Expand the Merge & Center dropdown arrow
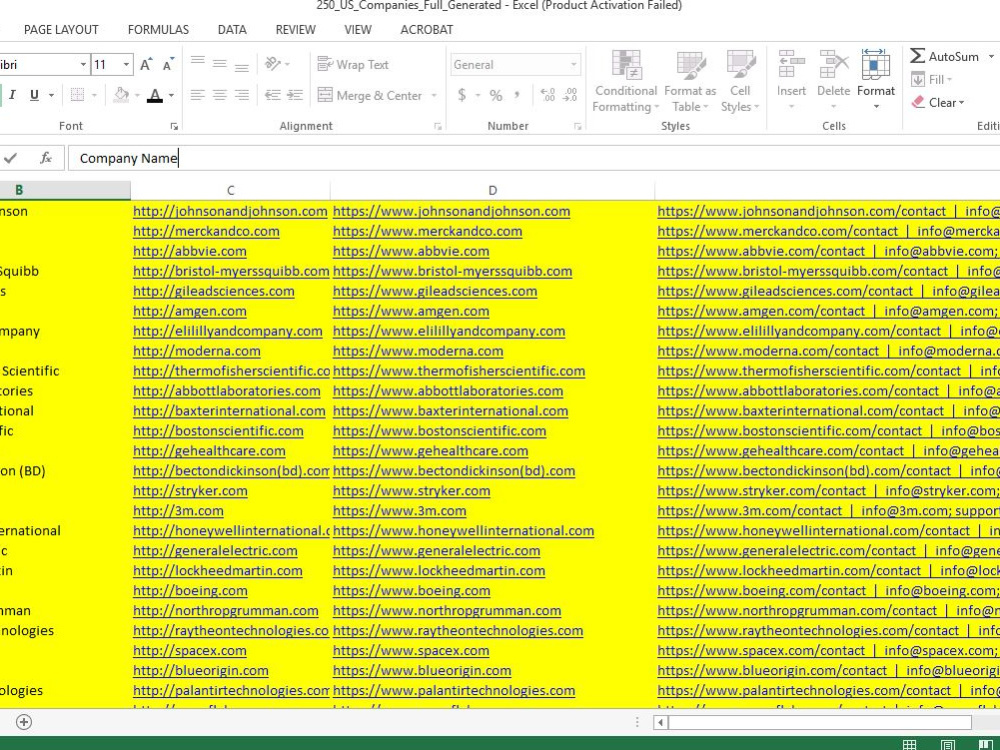 [434, 96]
